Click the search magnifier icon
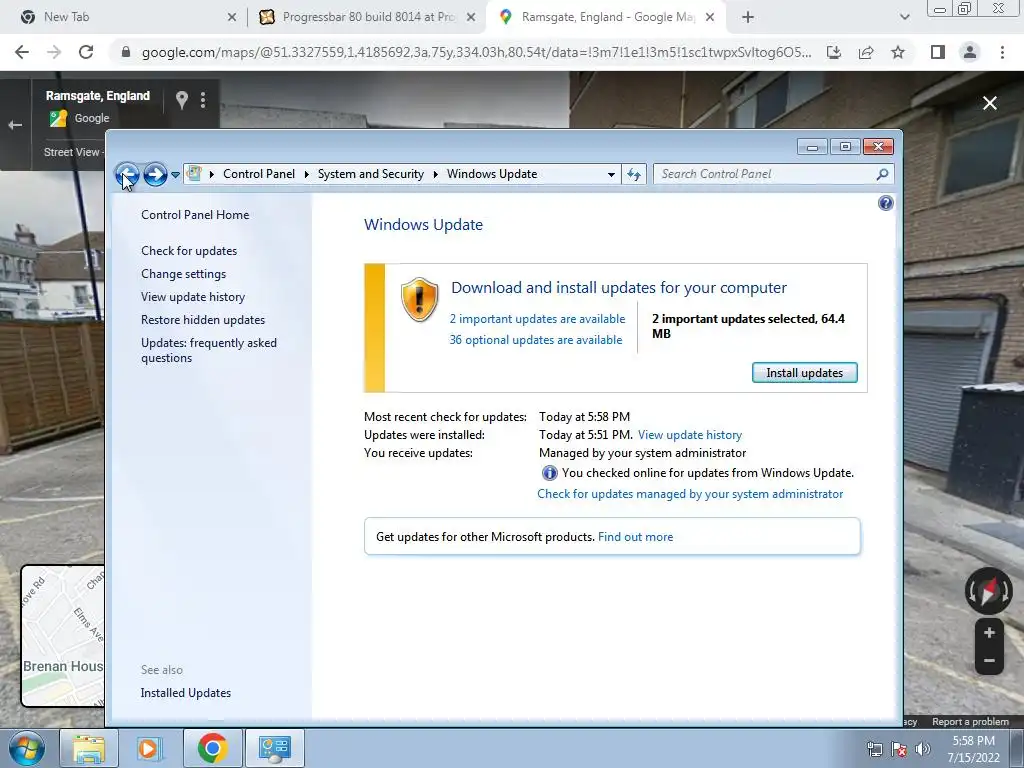 point(883,174)
